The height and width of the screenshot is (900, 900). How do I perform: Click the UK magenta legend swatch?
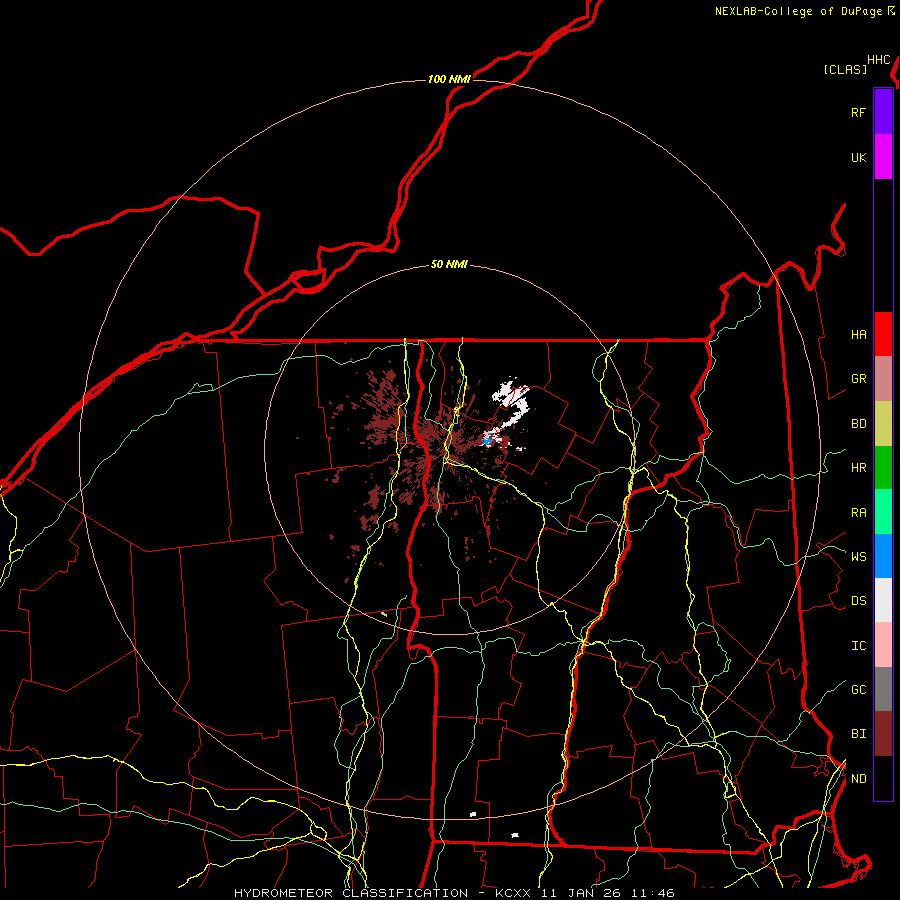(x=883, y=157)
